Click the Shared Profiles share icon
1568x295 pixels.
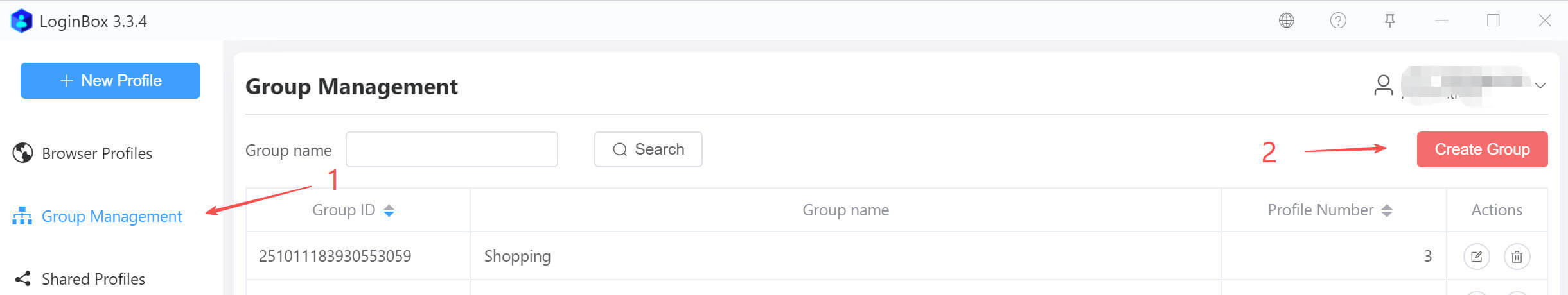(x=23, y=278)
